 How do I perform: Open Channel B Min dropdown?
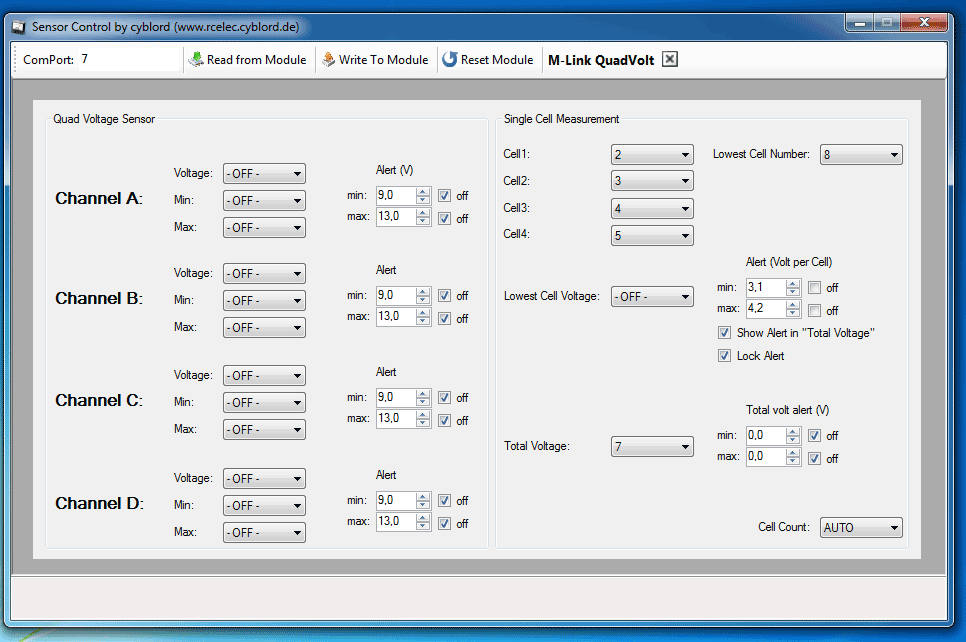[264, 301]
